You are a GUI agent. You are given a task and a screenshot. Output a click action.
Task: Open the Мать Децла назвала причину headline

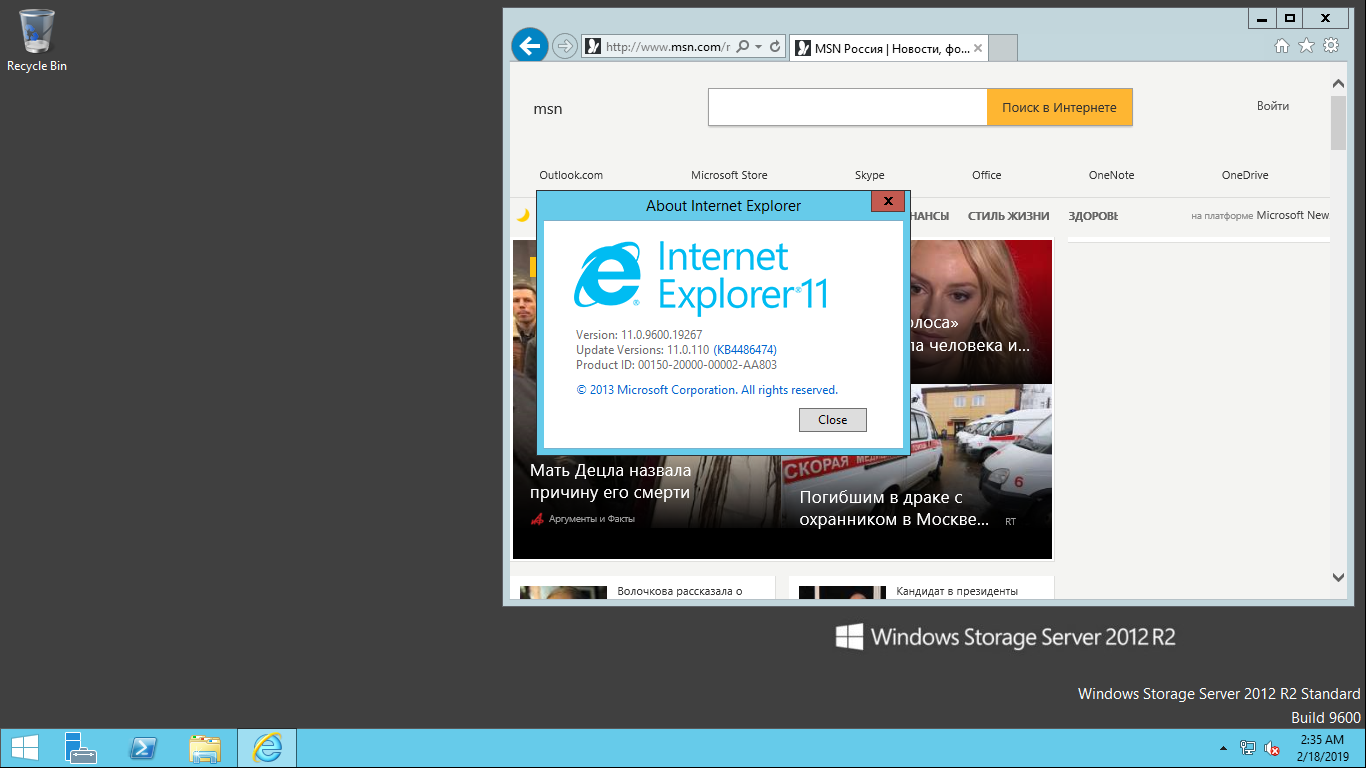point(610,481)
